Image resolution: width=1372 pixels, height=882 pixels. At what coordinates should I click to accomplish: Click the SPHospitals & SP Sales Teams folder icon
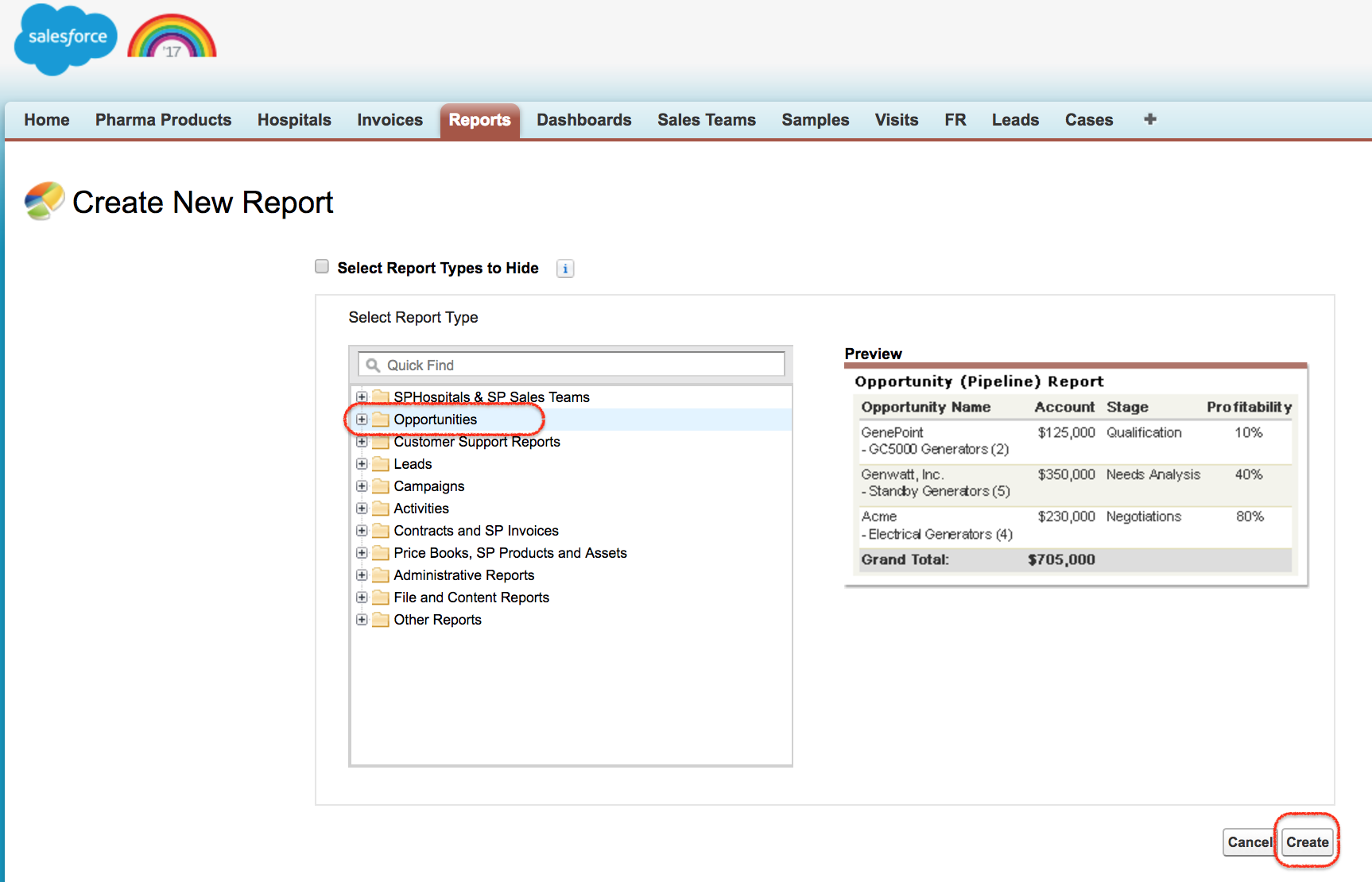381,397
